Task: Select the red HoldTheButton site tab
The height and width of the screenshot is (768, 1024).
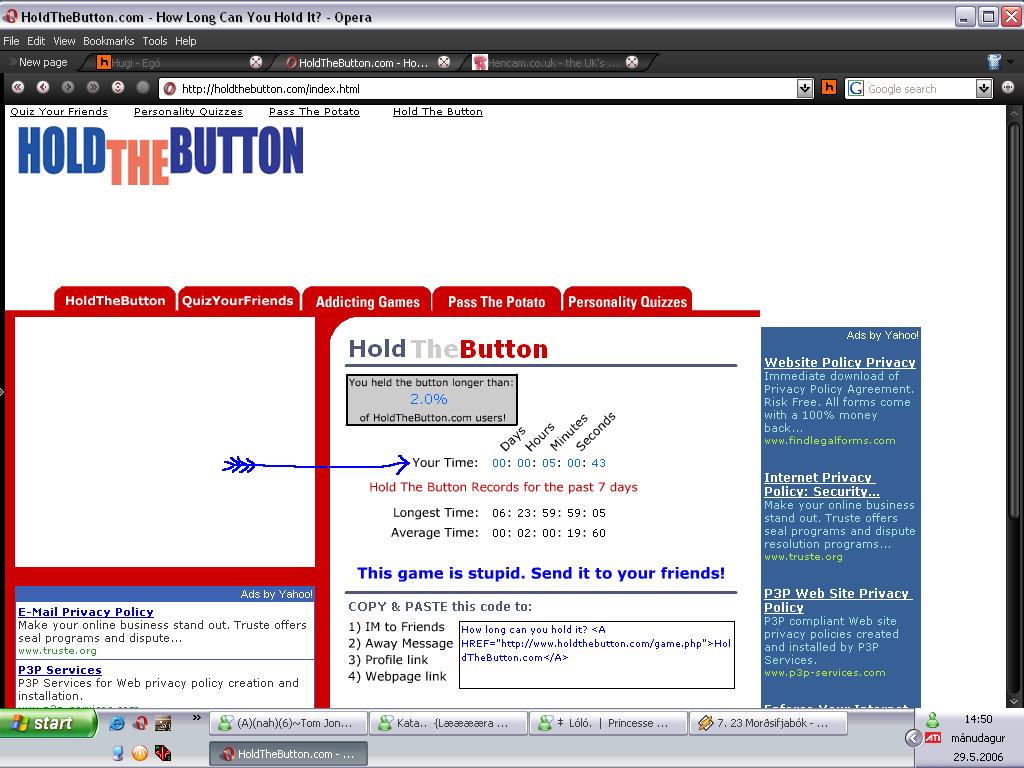Action: (x=115, y=300)
